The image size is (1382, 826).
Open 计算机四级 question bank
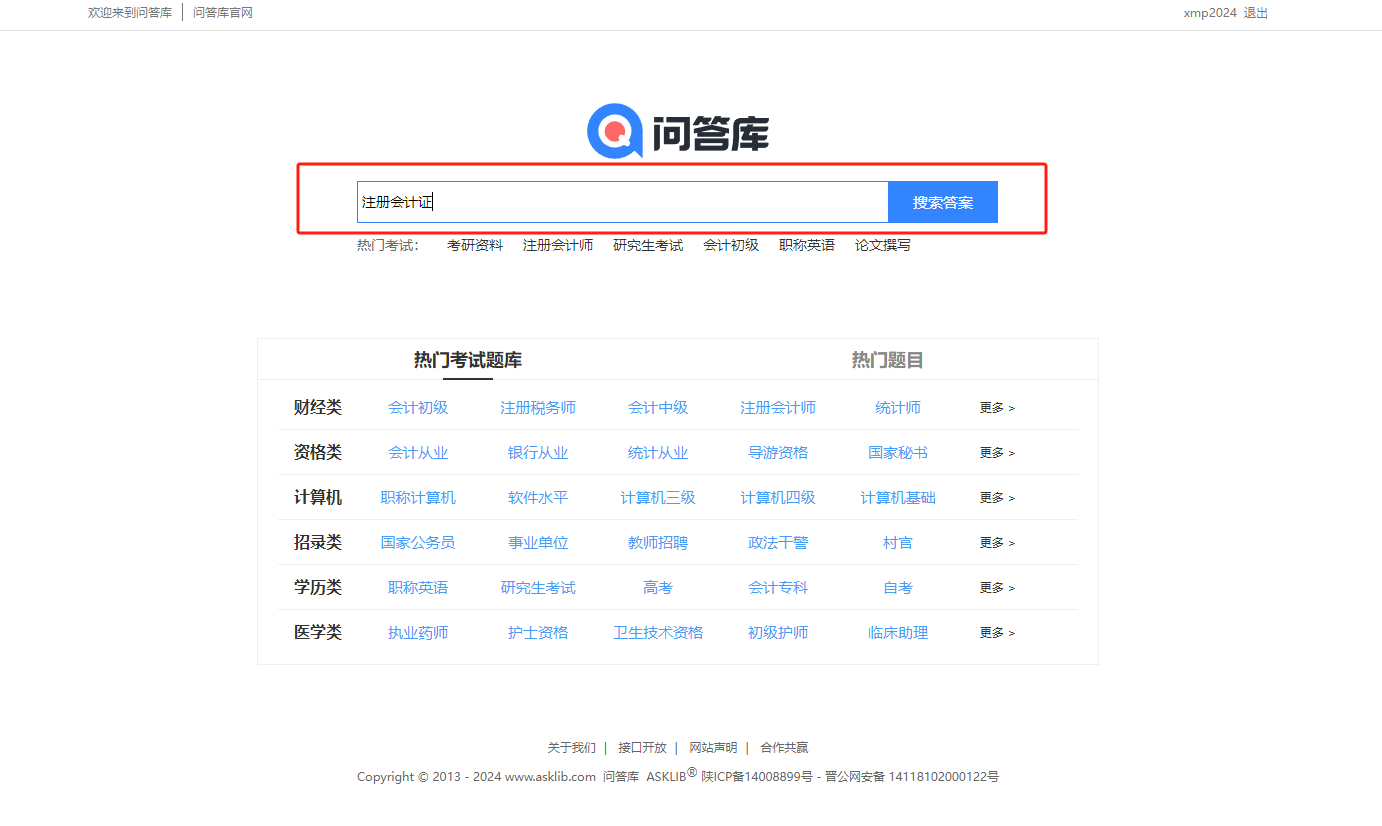[x=778, y=498]
